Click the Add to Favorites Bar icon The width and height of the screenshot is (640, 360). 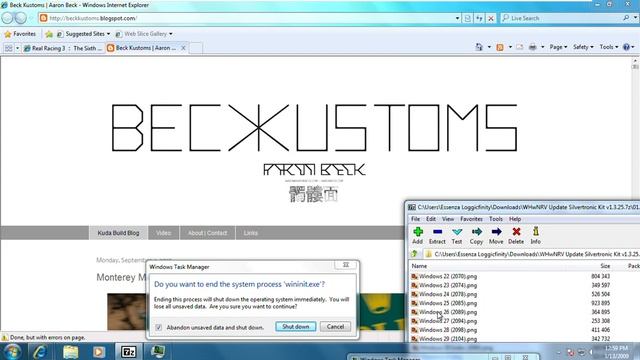pos(49,34)
